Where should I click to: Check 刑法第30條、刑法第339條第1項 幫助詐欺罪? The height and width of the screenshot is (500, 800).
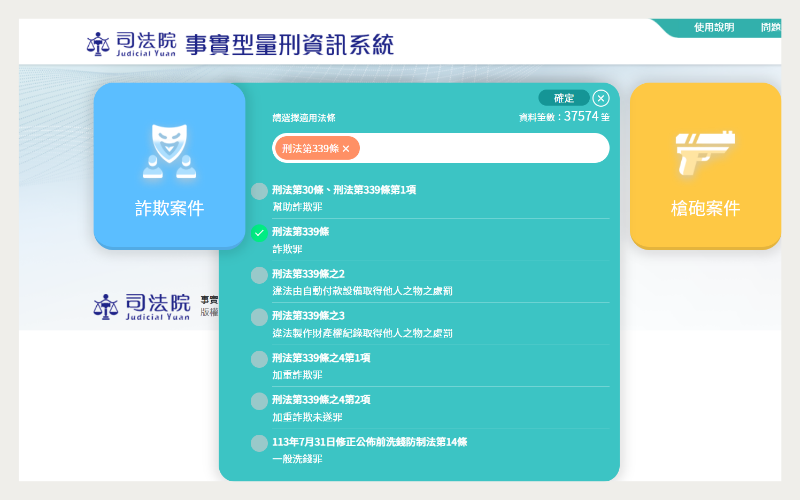(259, 191)
